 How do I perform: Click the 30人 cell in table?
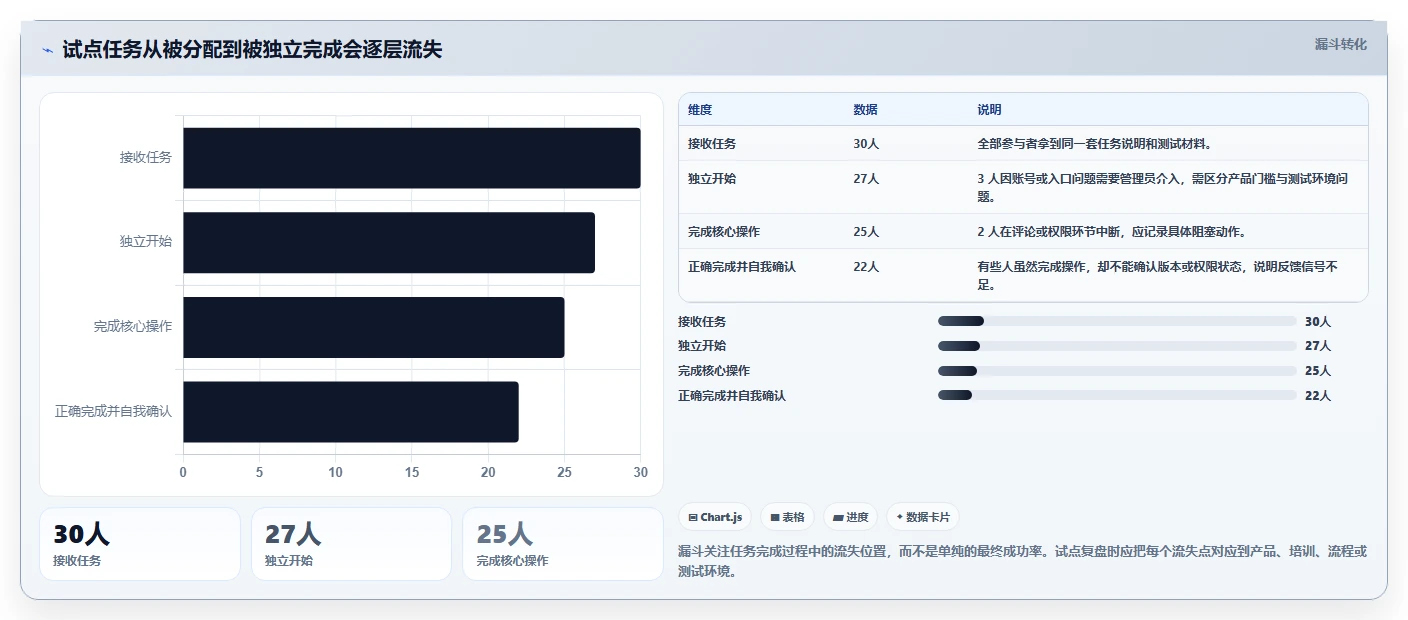[x=866, y=144]
